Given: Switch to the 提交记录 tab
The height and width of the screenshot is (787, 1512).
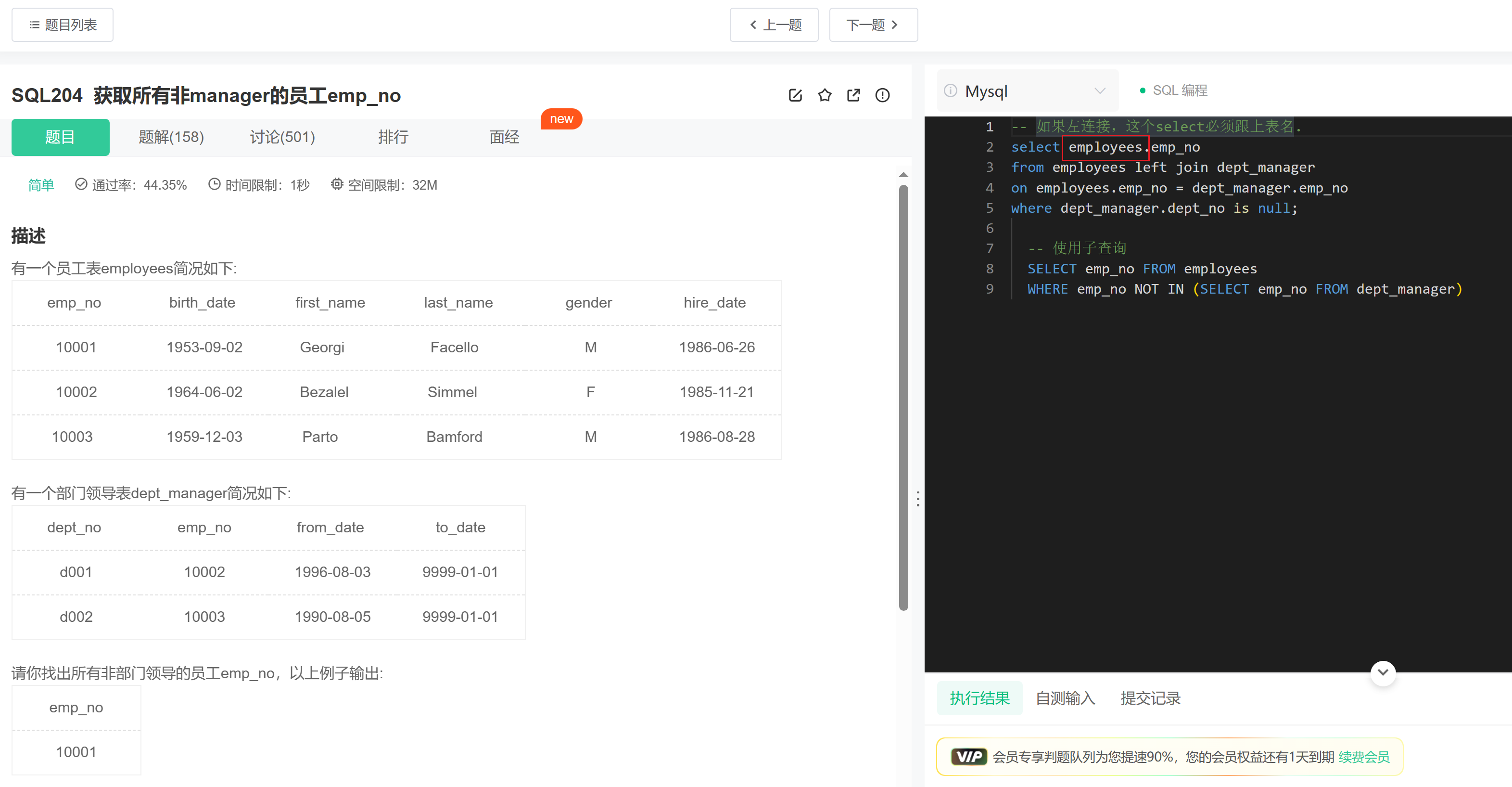Looking at the screenshot, I should [x=1150, y=698].
